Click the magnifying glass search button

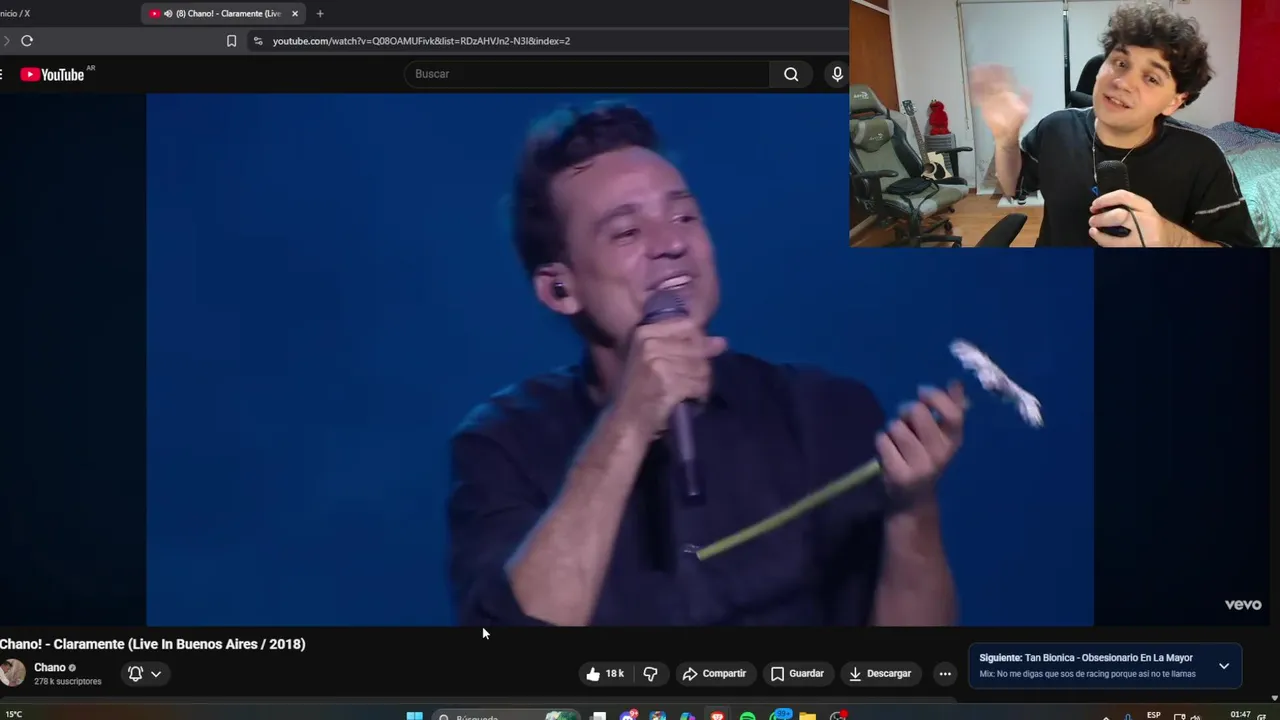[x=791, y=74]
